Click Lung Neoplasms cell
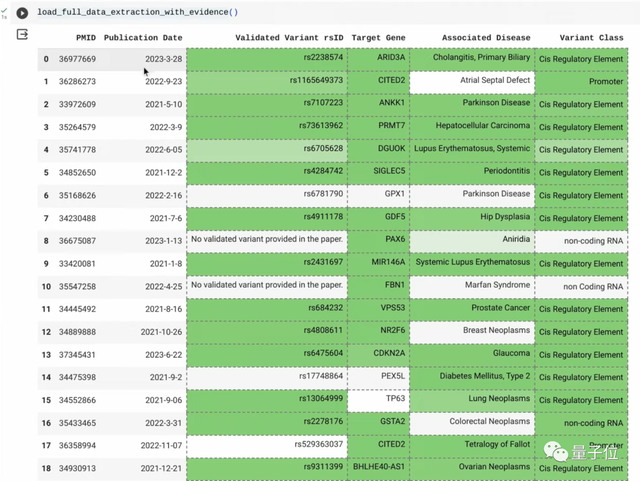 472,401
